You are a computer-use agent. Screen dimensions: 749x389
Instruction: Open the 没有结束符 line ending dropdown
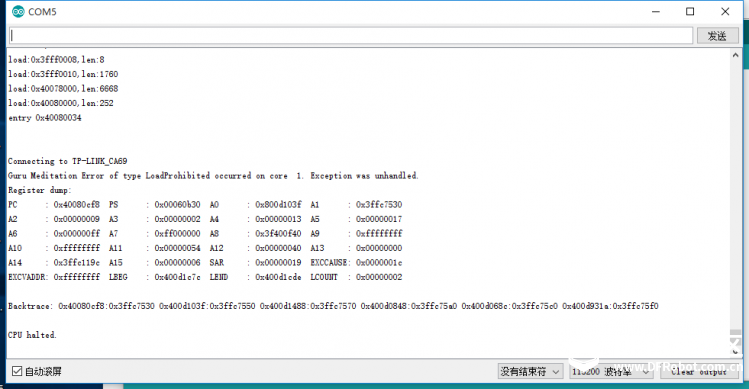pyautogui.click(x=530, y=371)
